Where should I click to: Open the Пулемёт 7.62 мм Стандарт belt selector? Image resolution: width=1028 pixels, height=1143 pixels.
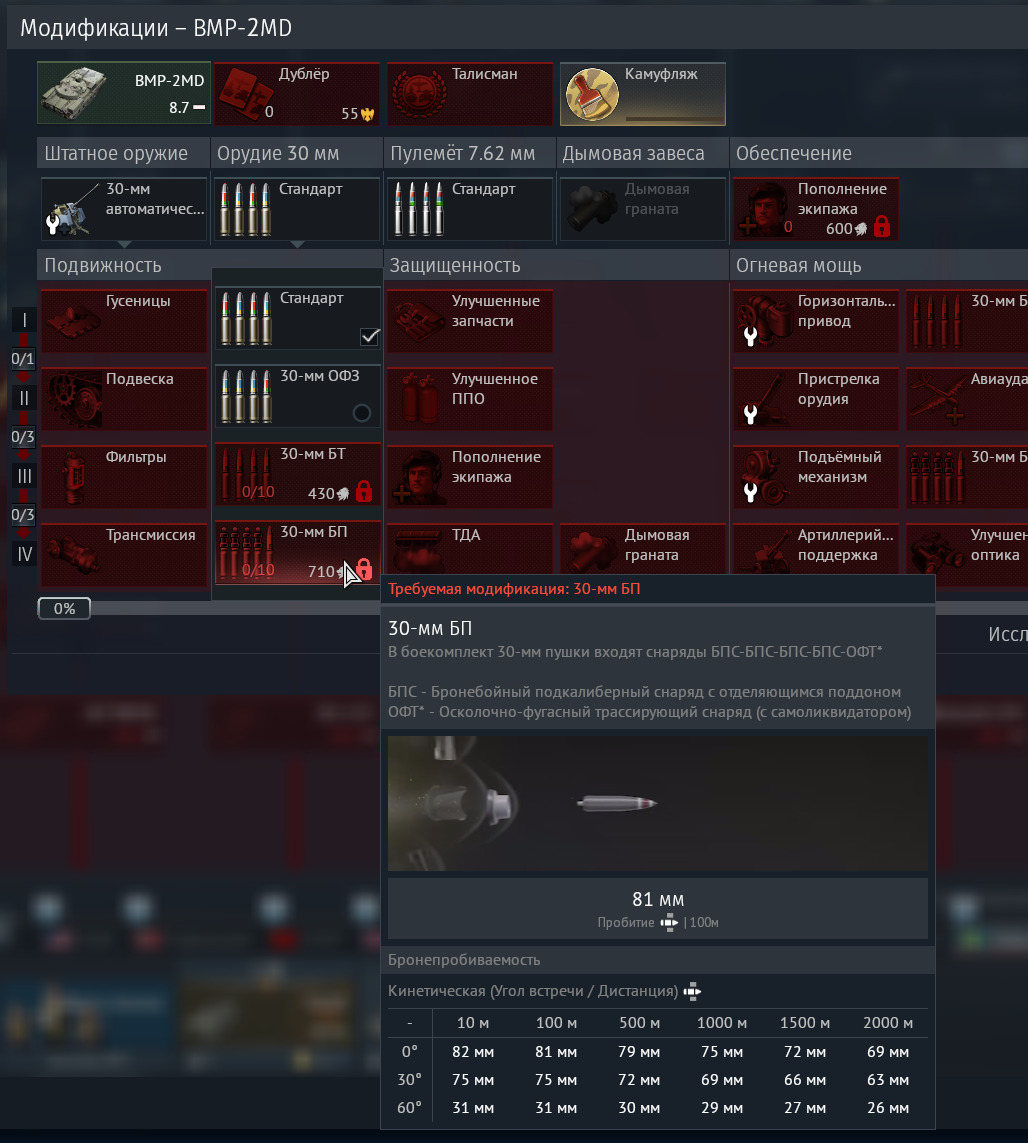[x=469, y=209]
